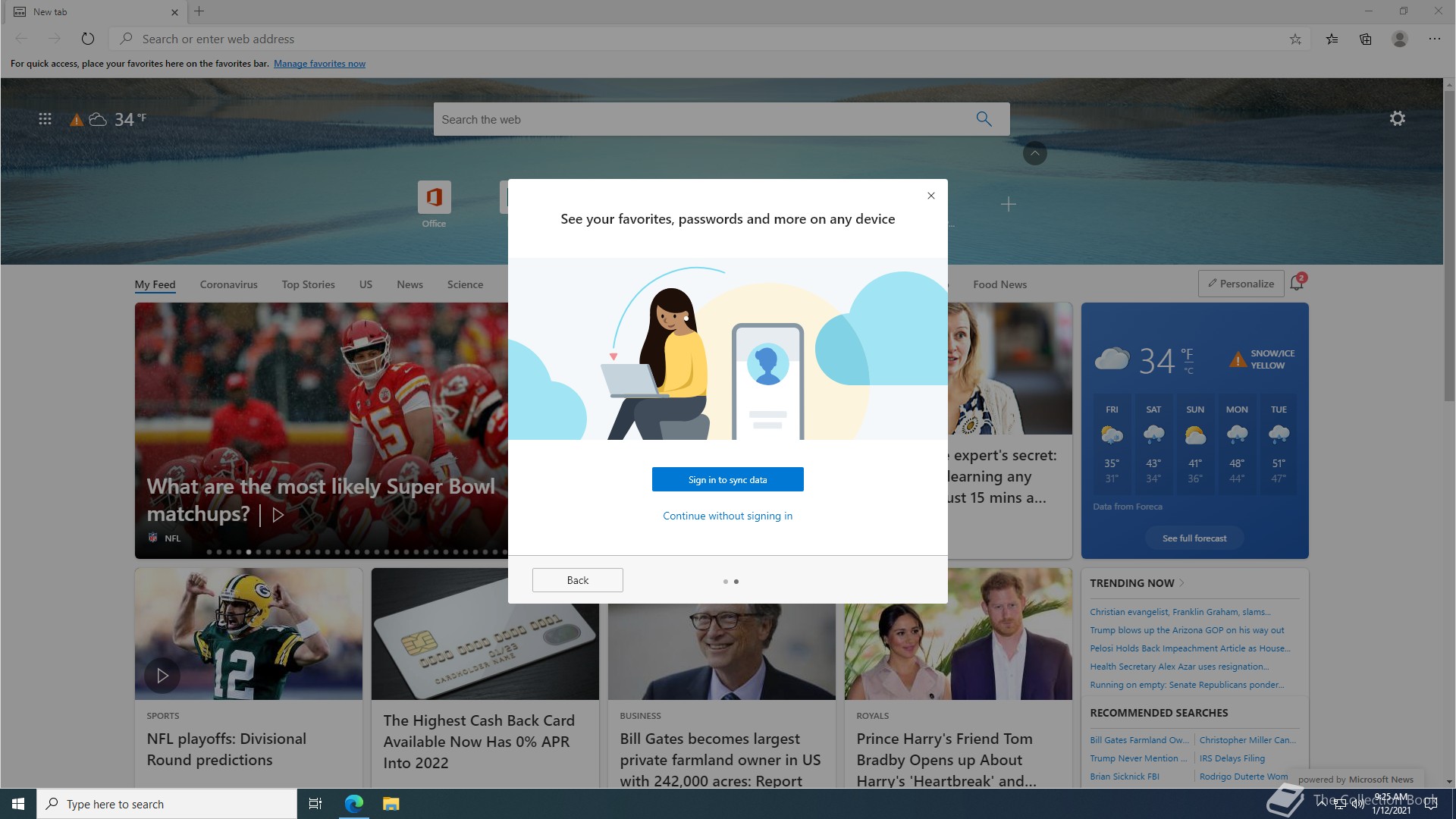The width and height of the screenshot is (1456, 819).
Task: Switch to News tab
Action: (409, 284)
